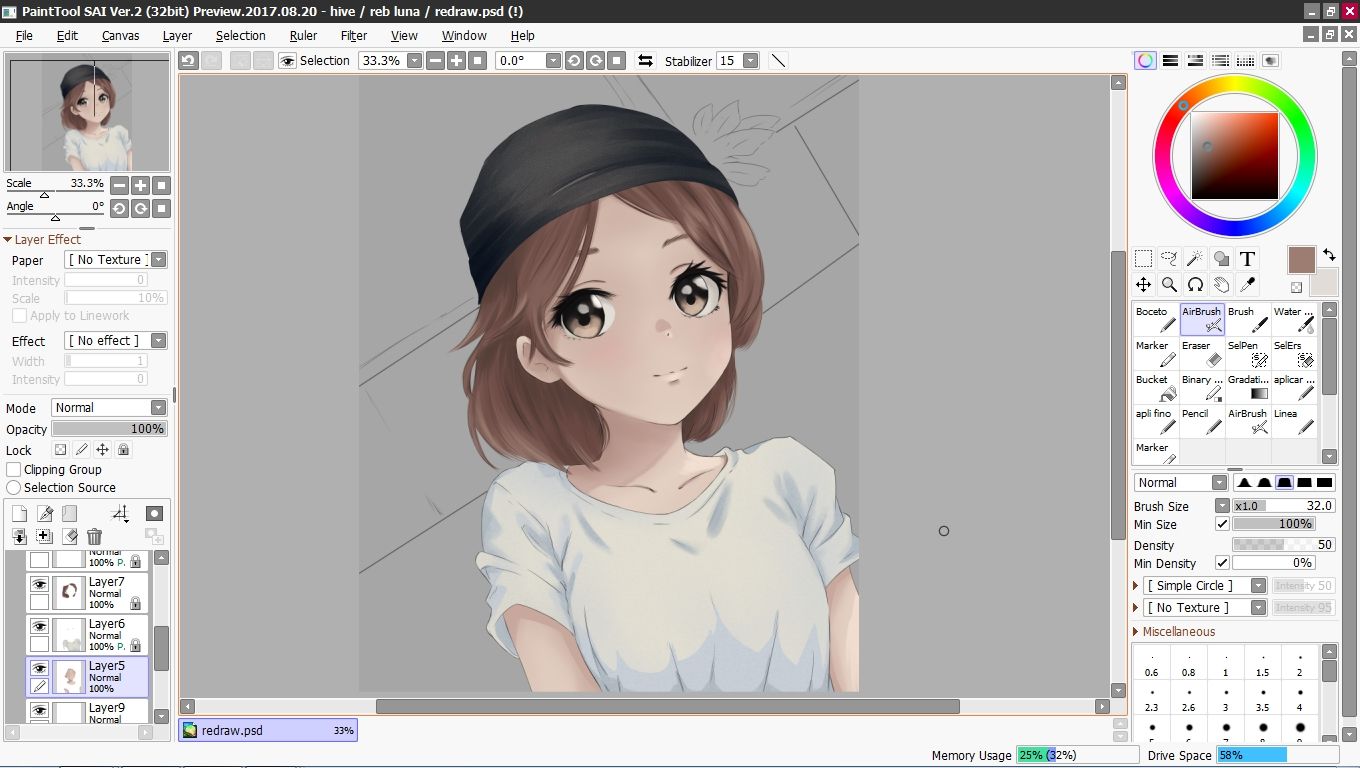Choose the Gradation tool preset

point(1247,388)
